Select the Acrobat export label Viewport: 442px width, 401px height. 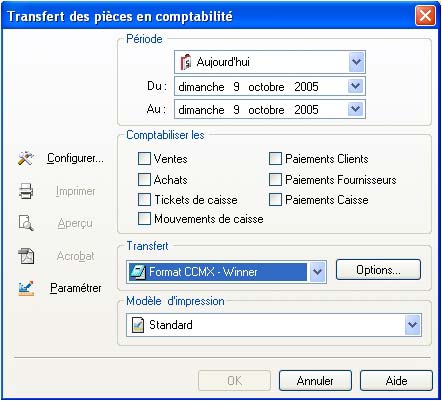(75, 256)
